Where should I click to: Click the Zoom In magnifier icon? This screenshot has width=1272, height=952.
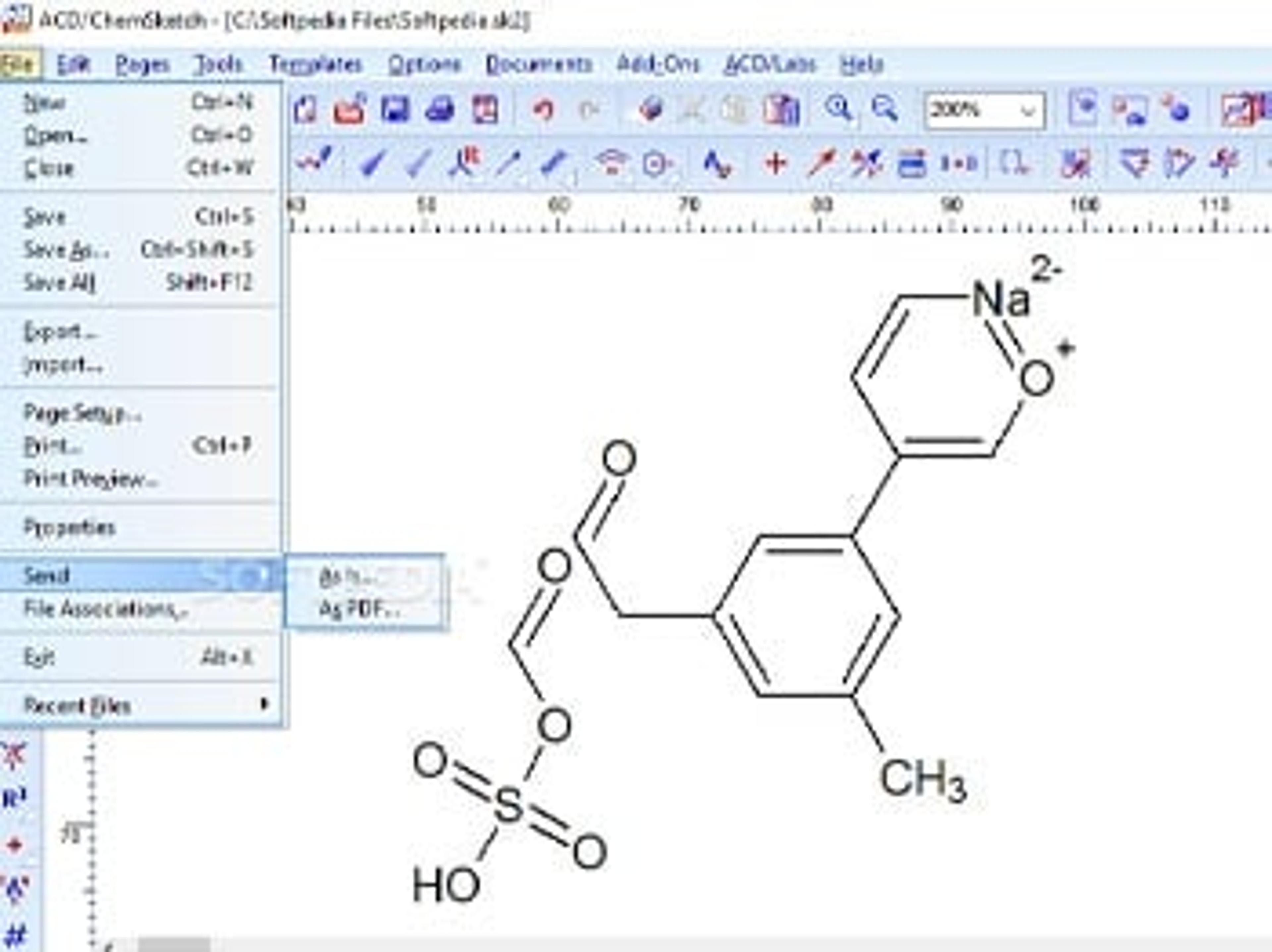(x=838, y=108)
